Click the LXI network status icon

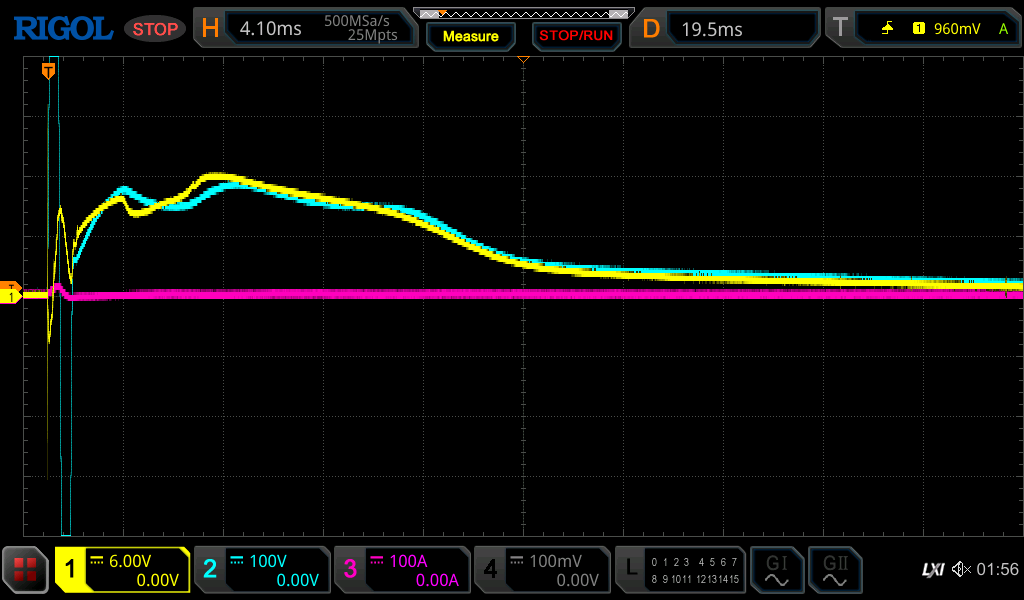tap(932, 570)
